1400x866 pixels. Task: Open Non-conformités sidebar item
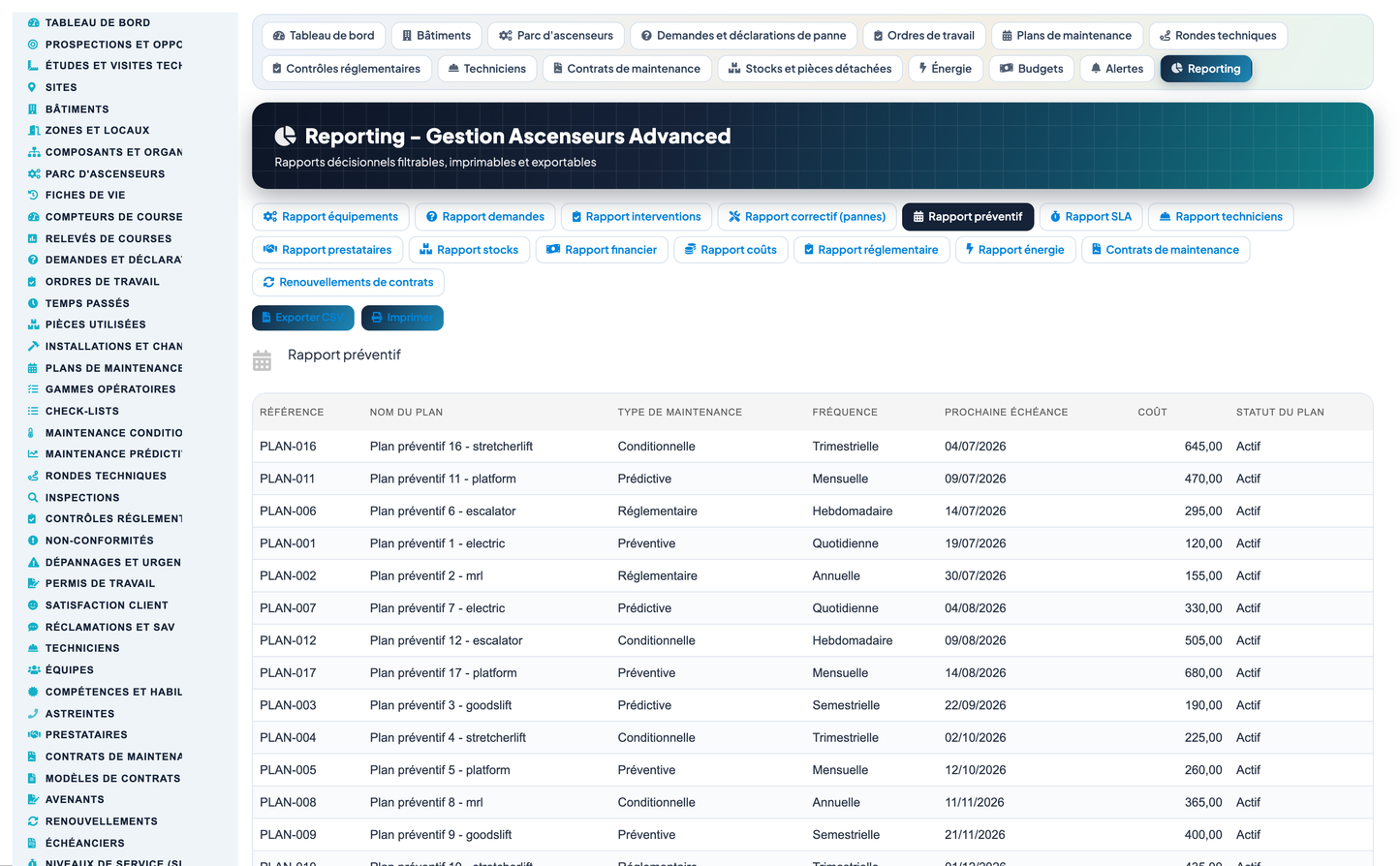pos(99,541)
